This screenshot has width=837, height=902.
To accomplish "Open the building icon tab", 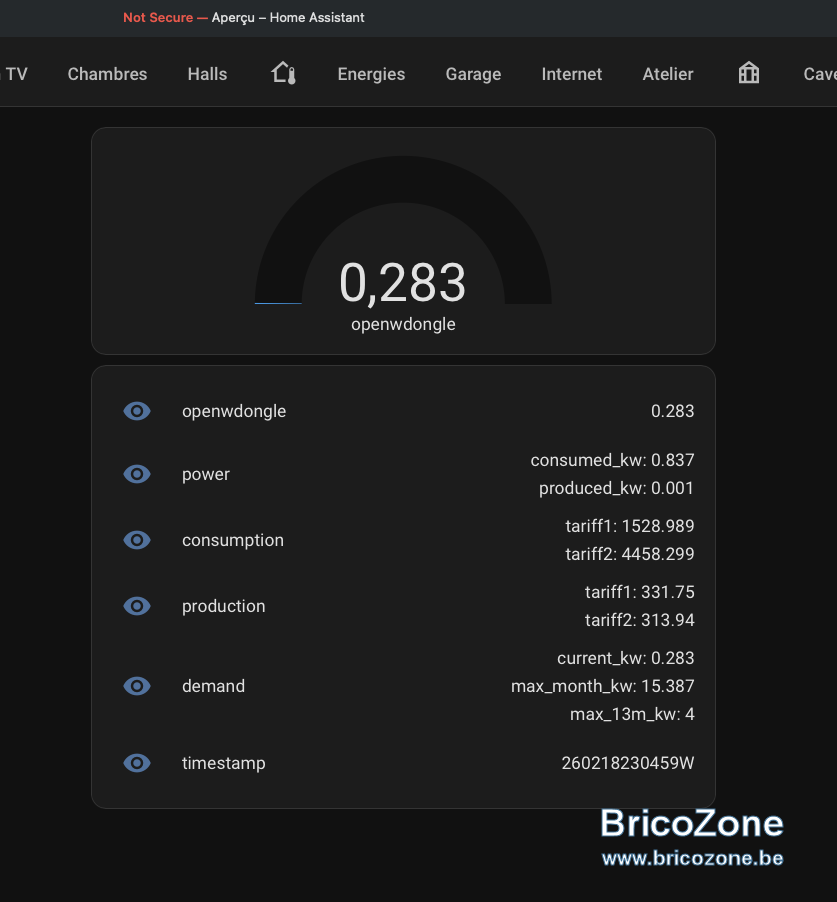I will coord(748,74).
